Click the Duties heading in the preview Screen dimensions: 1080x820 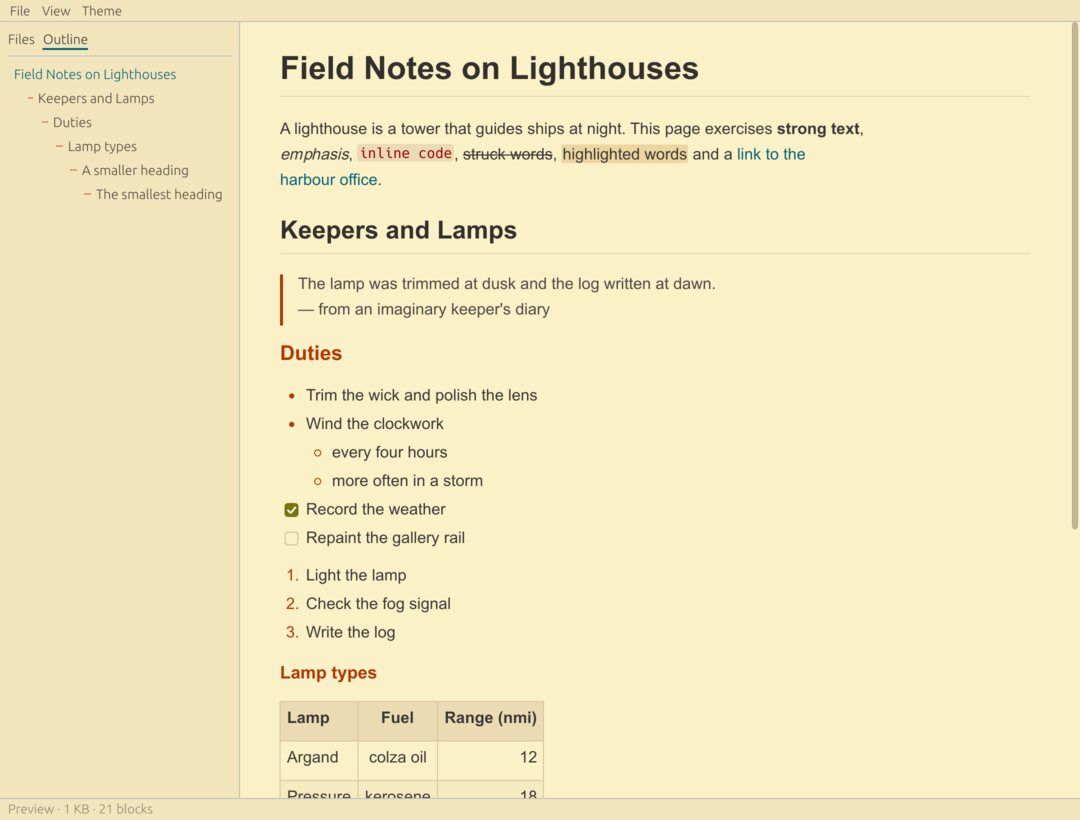pos(311,353)
